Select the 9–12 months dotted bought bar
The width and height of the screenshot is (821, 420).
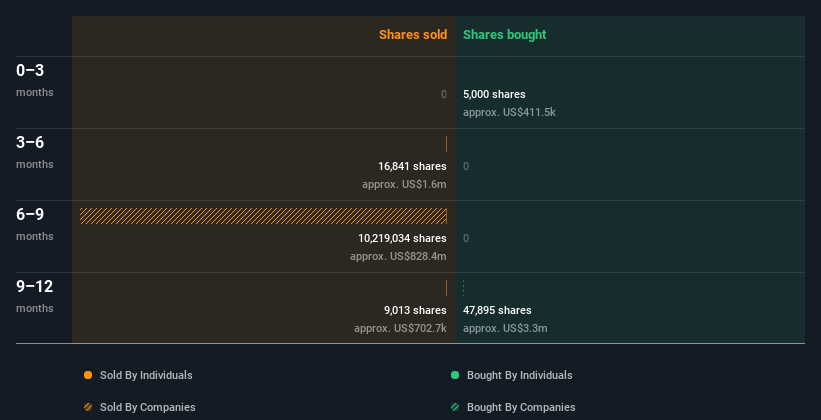click(463, 288)
